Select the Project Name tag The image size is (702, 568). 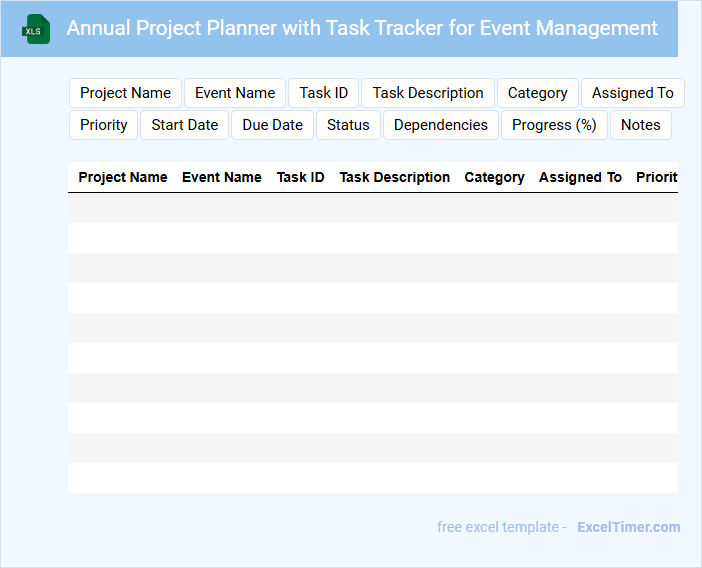tap(125, 93)
